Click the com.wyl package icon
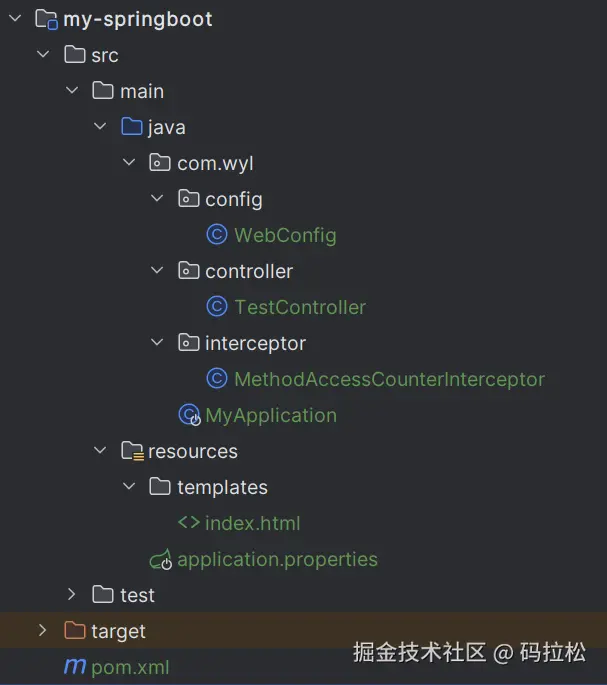Screen dimensions: 607x685 coord(160,163)
